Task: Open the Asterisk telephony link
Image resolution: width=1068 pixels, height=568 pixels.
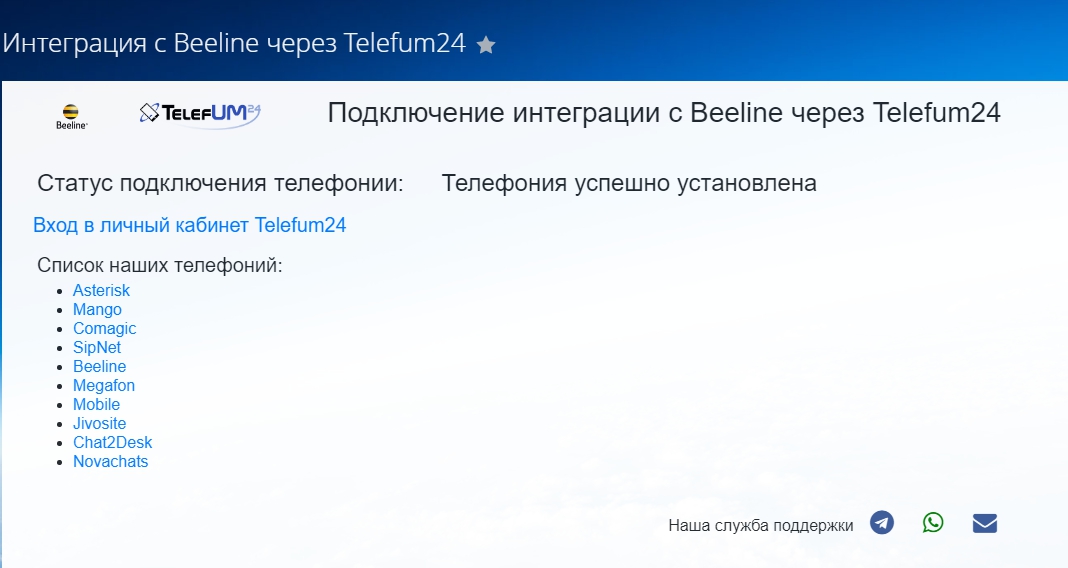Action: coord(101,290)
